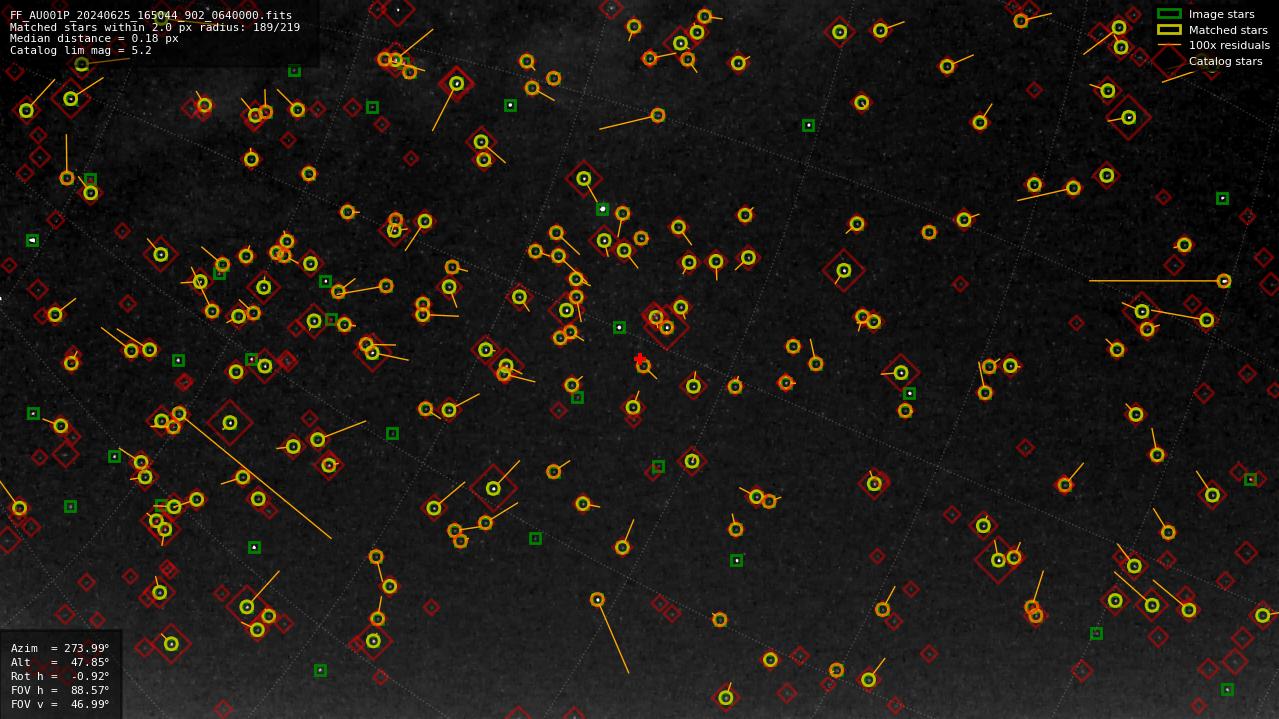Image resolution: width=1279 pixels, height=719 pixels.
Task: Click the 'Catalog lim mag = 5.2' text
Action: [x=81, y=50]
